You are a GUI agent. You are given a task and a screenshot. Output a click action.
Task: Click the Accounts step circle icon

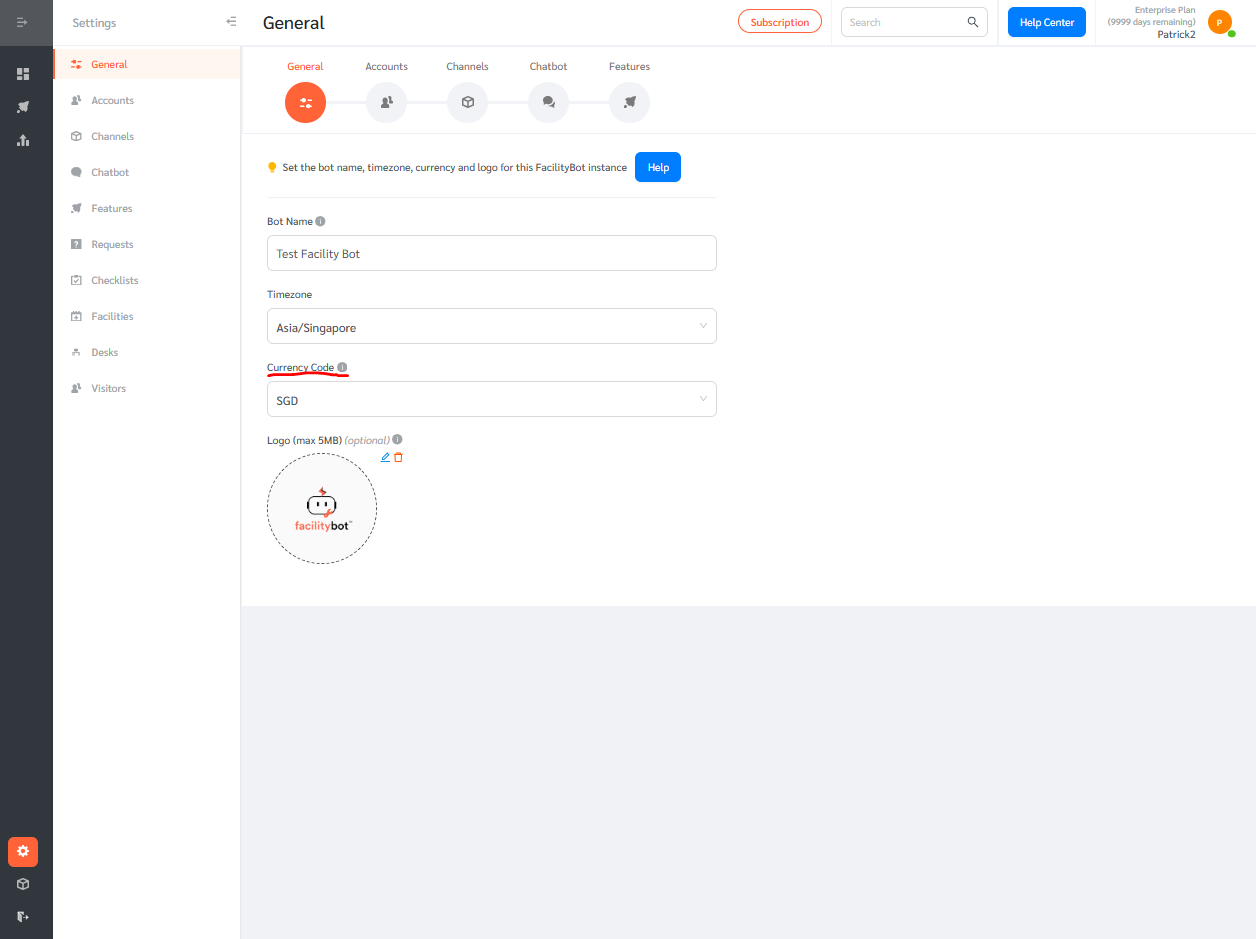point(386,102)
